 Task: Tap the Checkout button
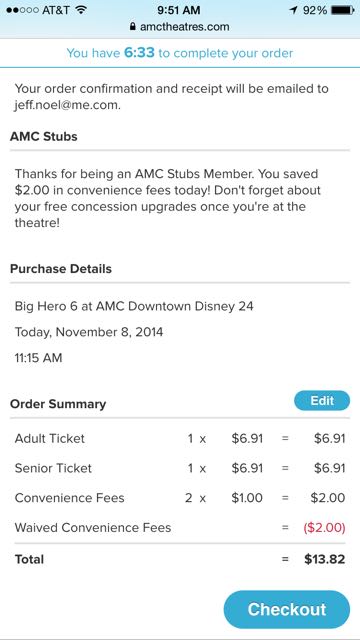click(x=287, y=609)
